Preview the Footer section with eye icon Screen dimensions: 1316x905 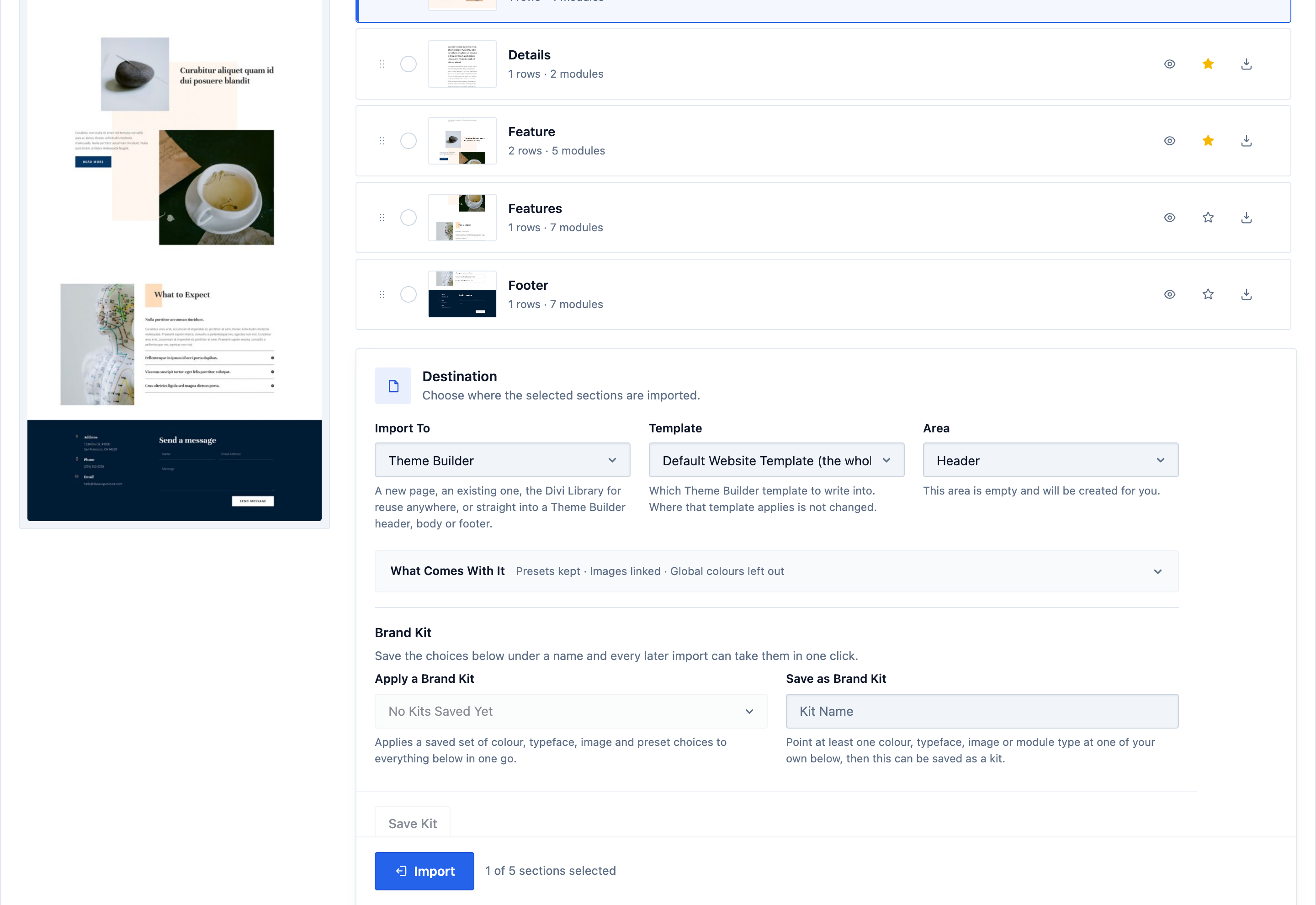coord(1169,294)
